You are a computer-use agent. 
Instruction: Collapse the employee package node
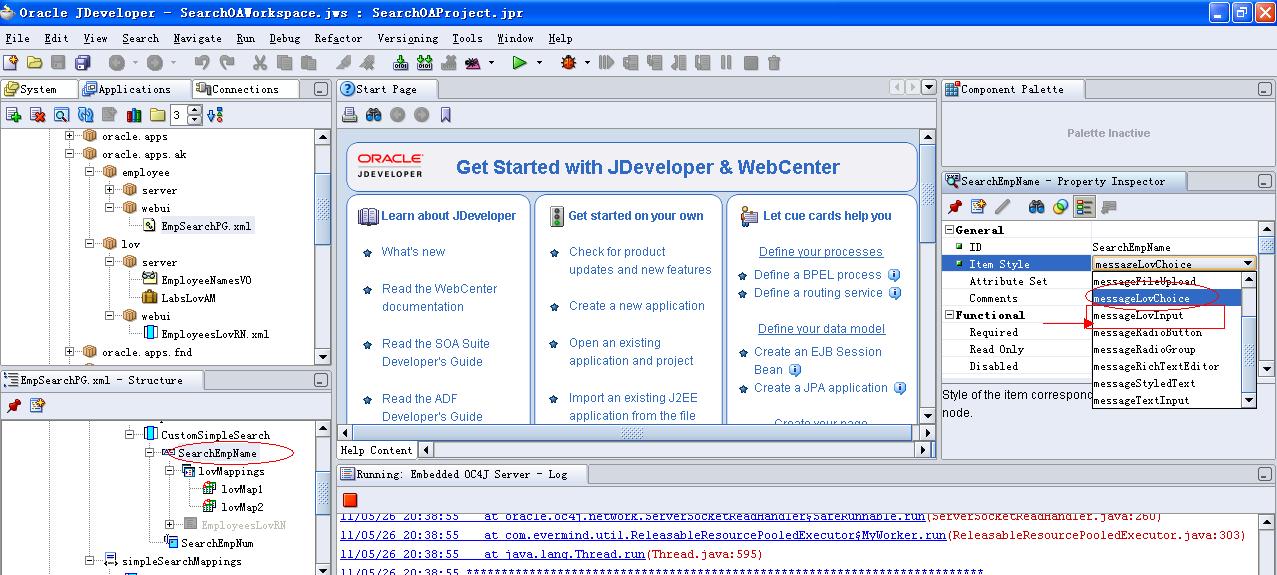click(x=89, y=172)
